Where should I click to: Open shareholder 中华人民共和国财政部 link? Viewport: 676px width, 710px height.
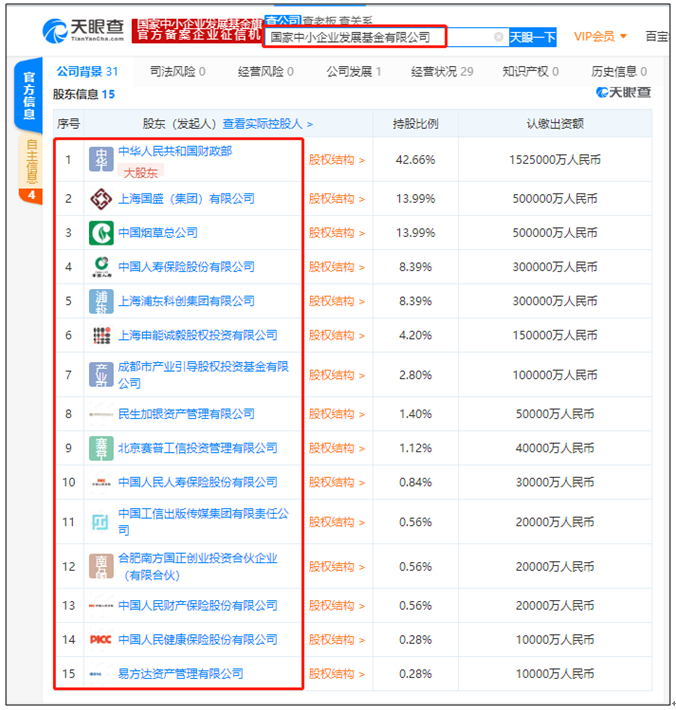click(175, 151)
